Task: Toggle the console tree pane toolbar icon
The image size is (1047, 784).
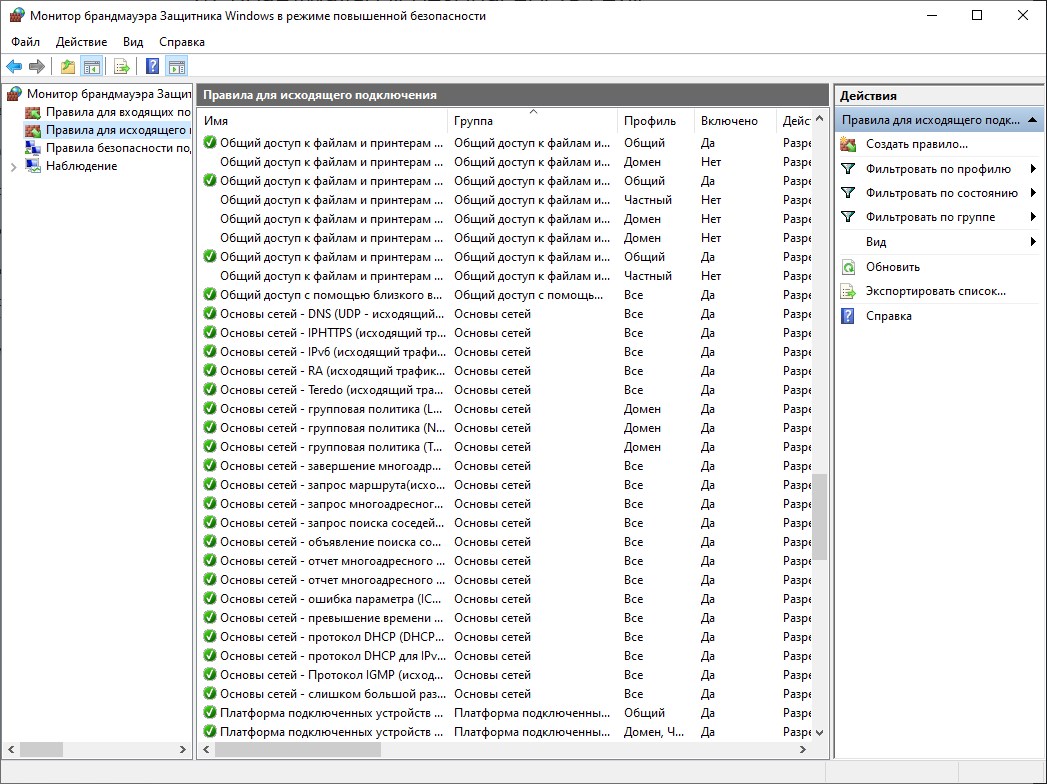Action: point(91,67)
